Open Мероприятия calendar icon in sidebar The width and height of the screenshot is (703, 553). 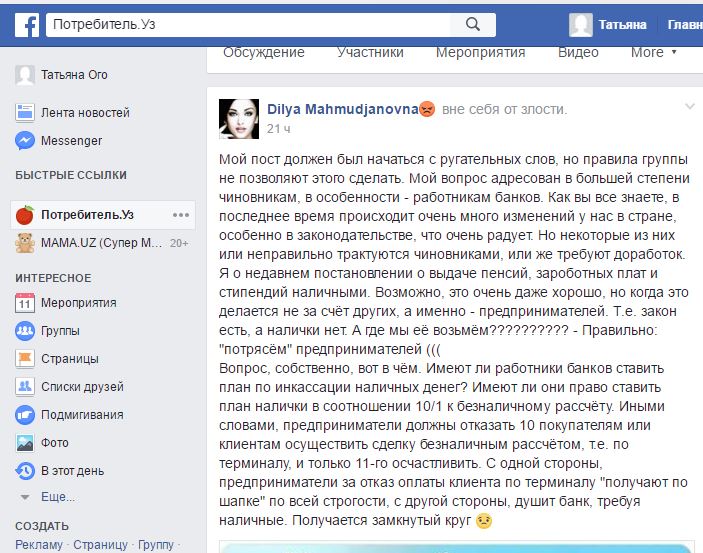[x=25, y=303]
